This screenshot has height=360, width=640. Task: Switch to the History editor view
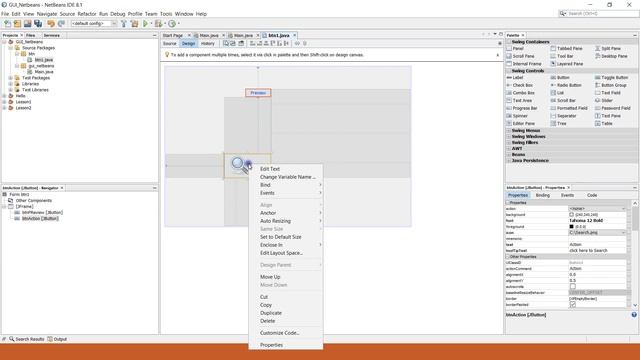[207, 44]
